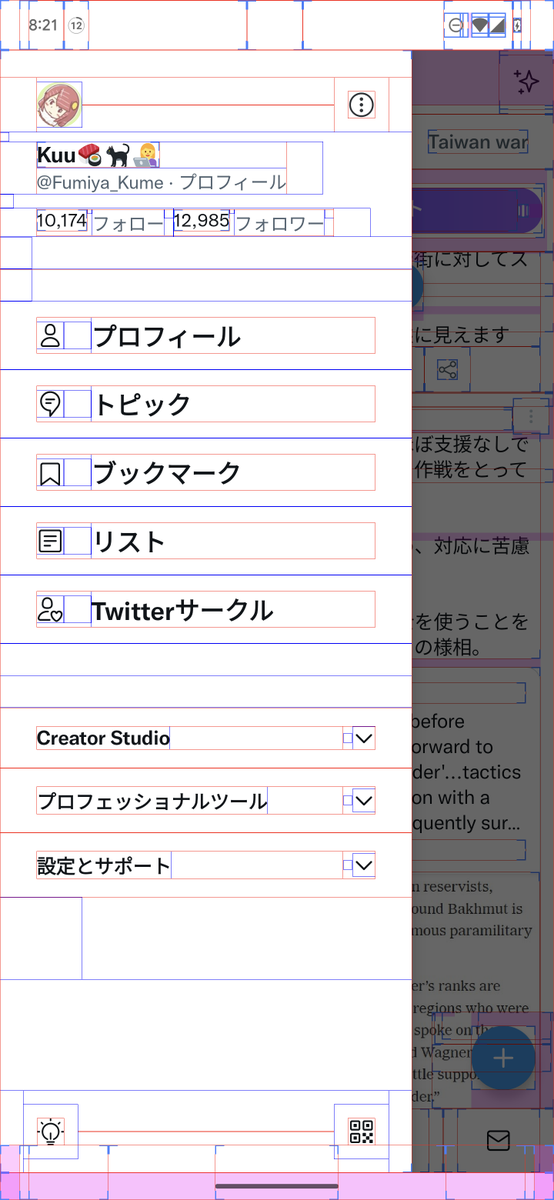Tap the topic bubble icon beside トピック

pos(50,404)
